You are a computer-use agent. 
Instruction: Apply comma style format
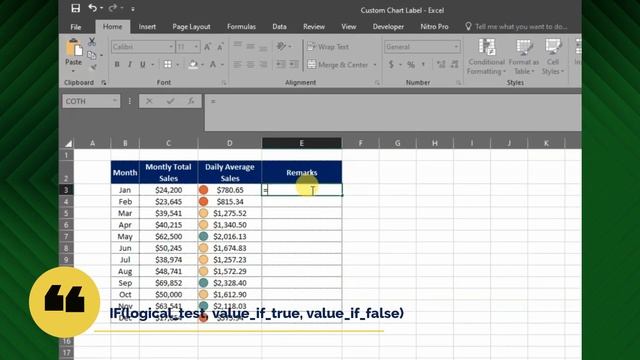(x=423, y=64)
